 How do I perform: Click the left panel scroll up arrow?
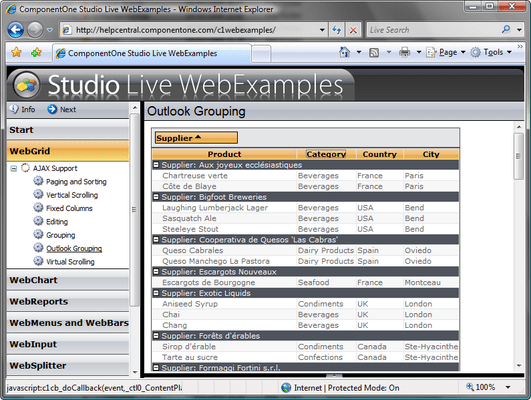tap(135, 108)
